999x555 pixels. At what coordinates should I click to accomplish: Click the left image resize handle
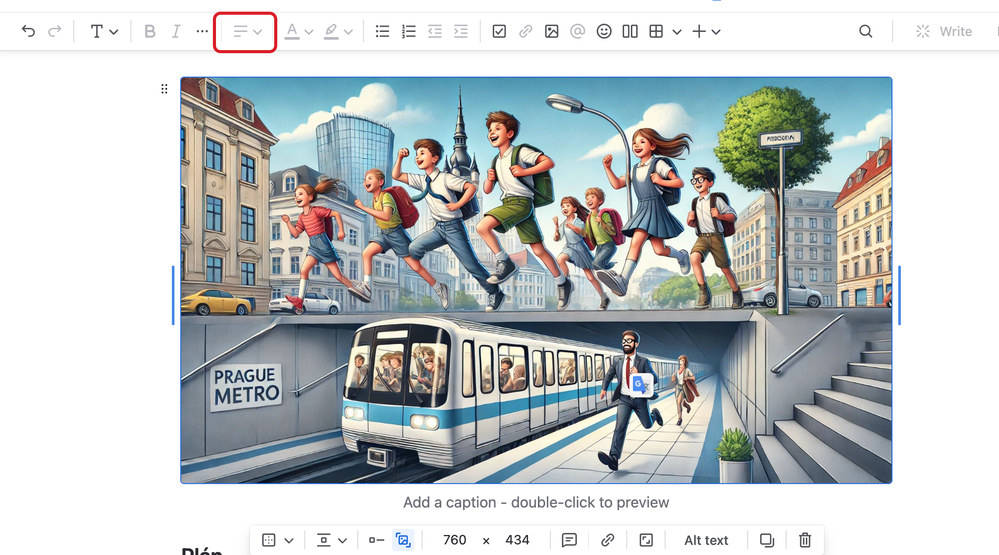173,295
